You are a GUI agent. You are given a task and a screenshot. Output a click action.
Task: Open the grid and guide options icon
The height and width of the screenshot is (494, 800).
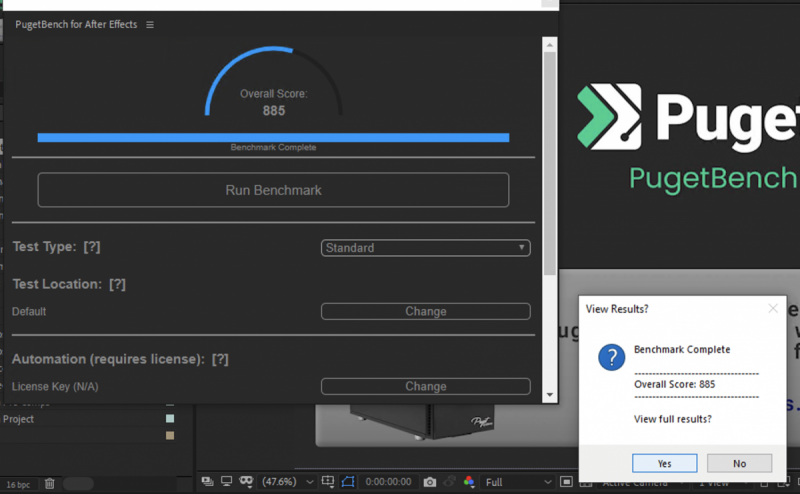pos(328,481)
